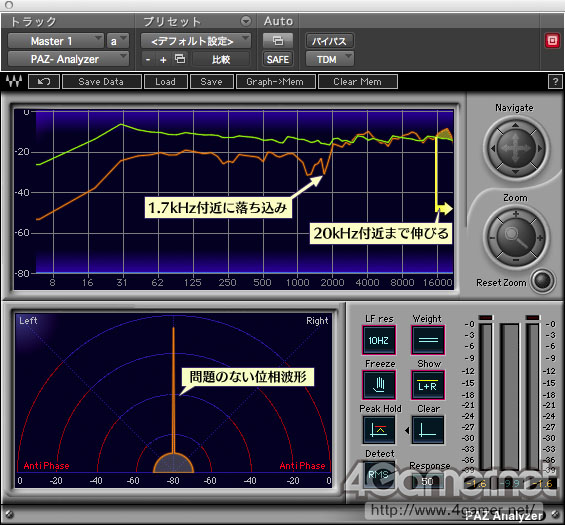Click the magnifier in Zoom dial center
The width and height of the screenshot is (565, 525).
point(516,237)
